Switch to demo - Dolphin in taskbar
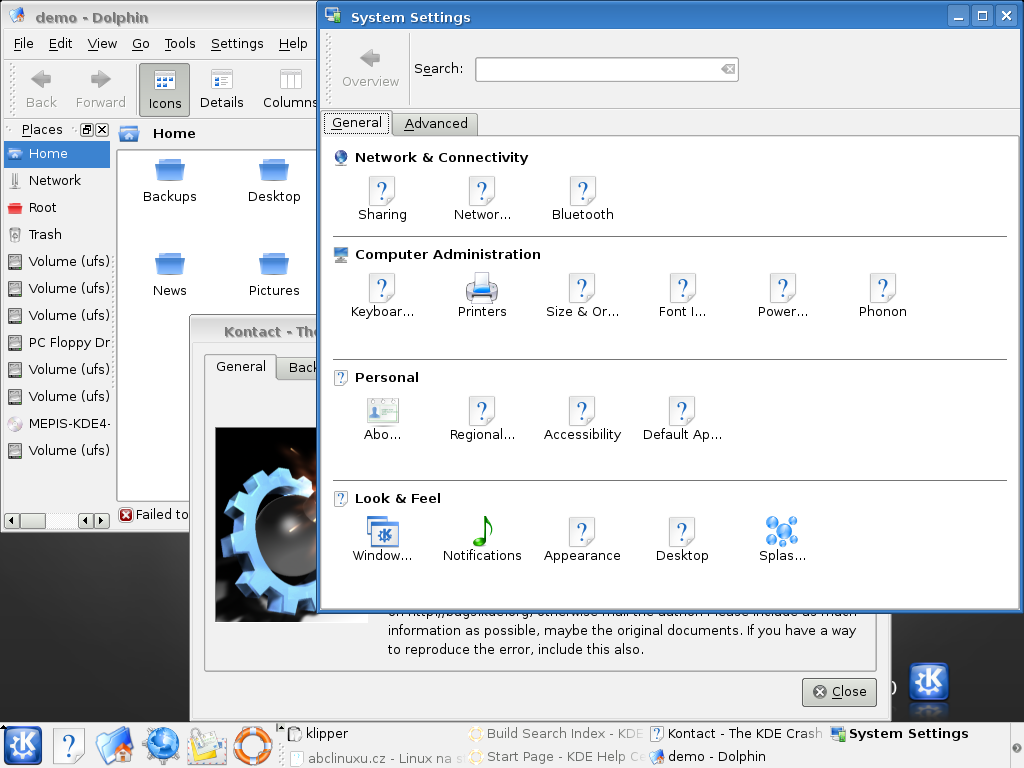This screenshot has height=768, width=1024. pos(737,756)
